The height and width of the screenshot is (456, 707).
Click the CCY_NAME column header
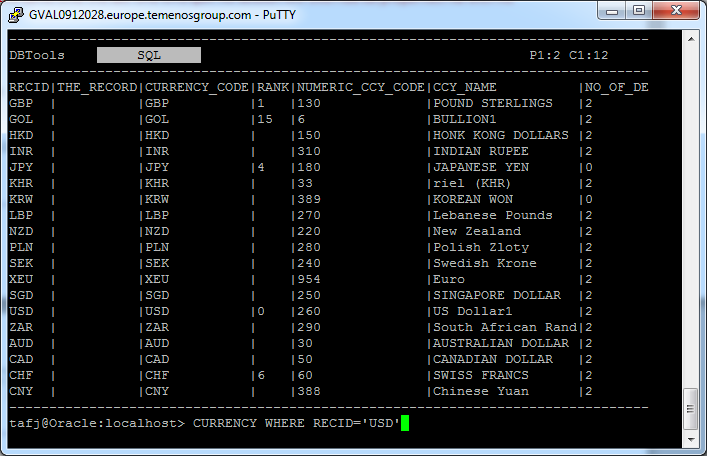click(464, 87)
